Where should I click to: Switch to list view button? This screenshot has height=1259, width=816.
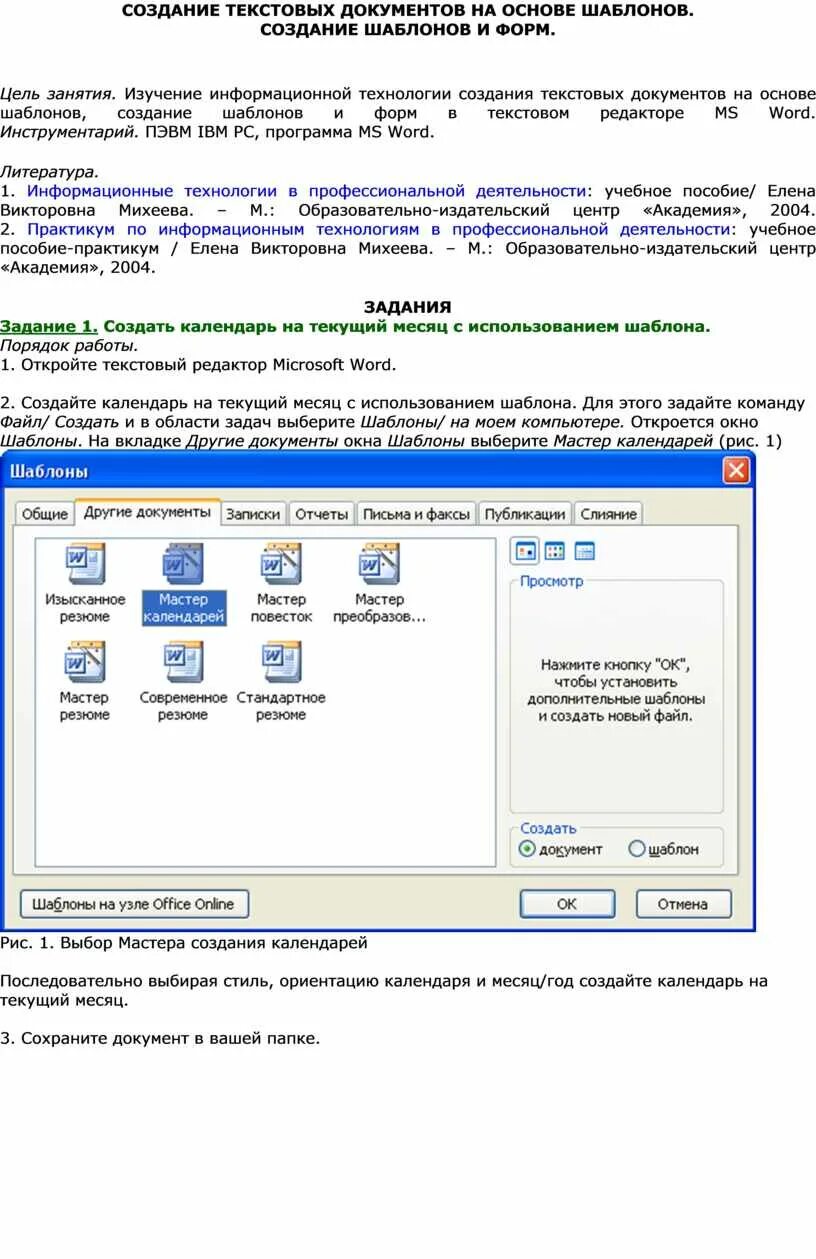pos(554,551)
